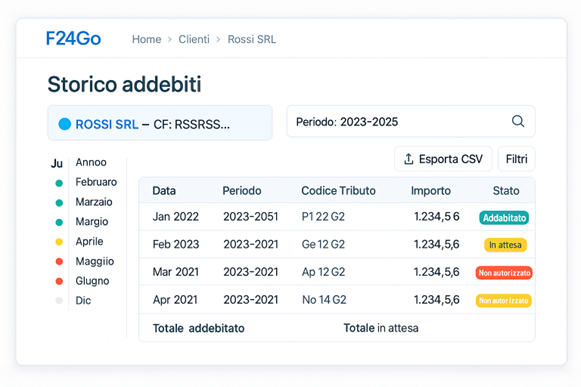Viewport: 581px width, 387px height.
Task: Click the Esporta CSV button
Action: pyautogui.click(x=443, y=159)
